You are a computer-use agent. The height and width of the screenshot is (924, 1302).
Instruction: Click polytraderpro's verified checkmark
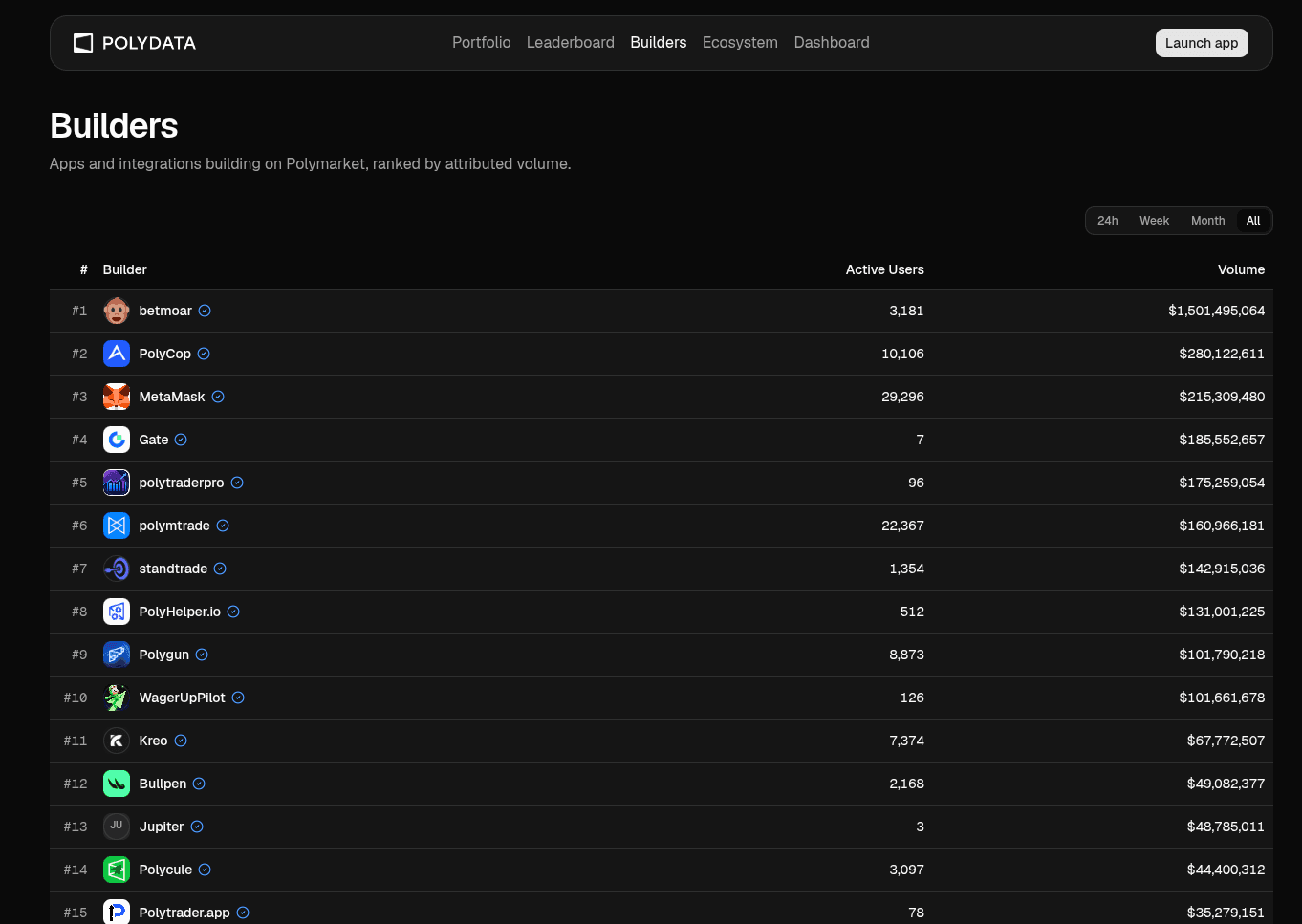(237, 483)
